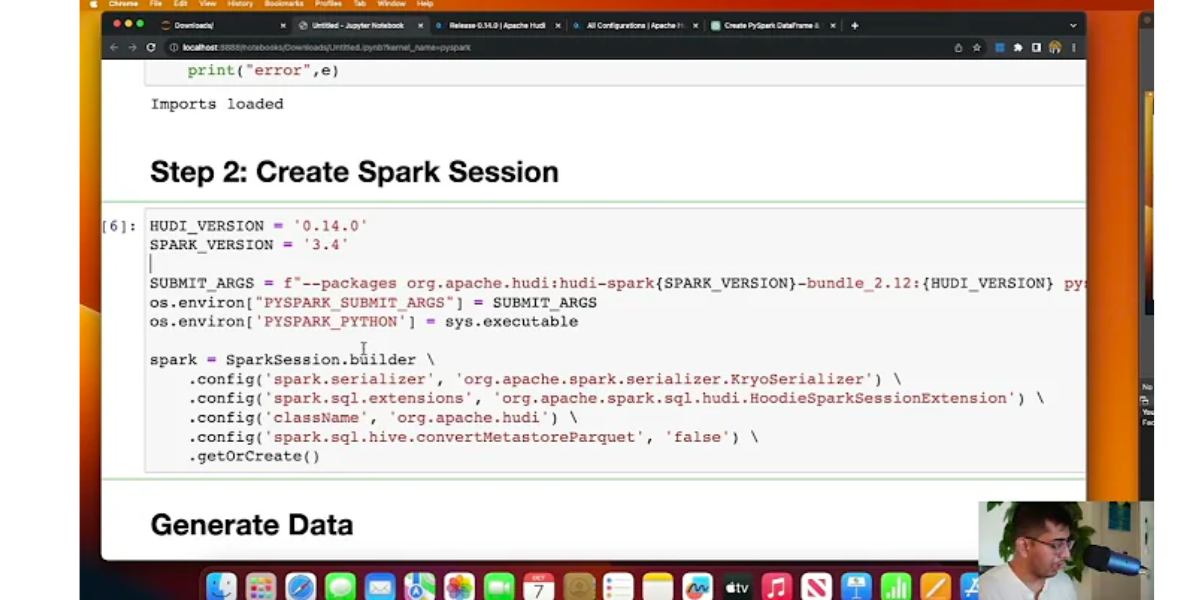Screen dimensions: 1200x600
Task: Click the new tab plus button
Action: 854,25
